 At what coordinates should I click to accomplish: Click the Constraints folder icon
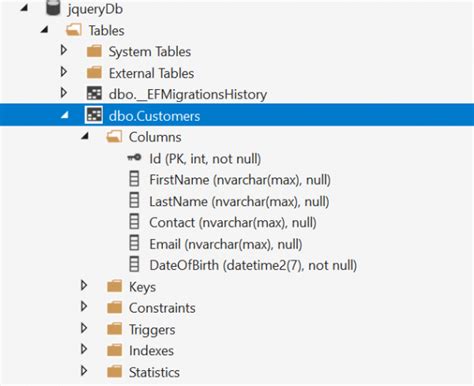pos(115,308)
